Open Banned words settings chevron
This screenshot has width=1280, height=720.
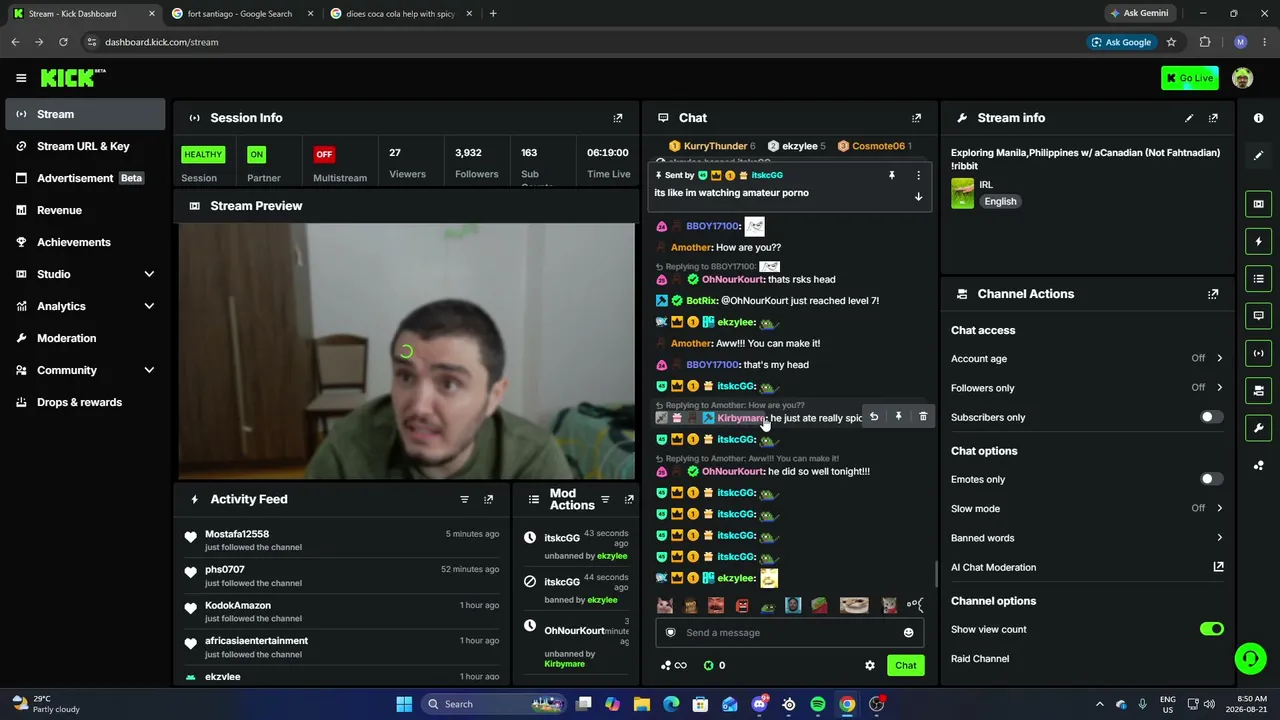point(1219,538)
